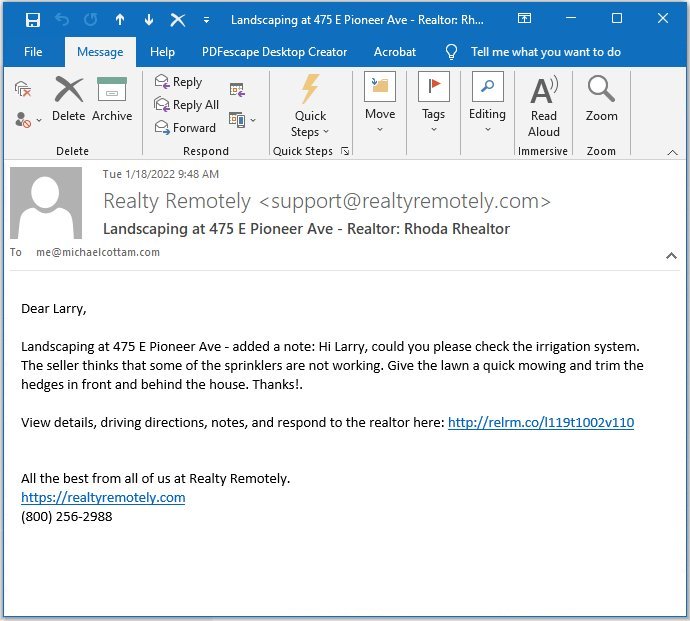The image size is (690, 621).
Task: Open the File tab
Action: (x=33, y=52)
